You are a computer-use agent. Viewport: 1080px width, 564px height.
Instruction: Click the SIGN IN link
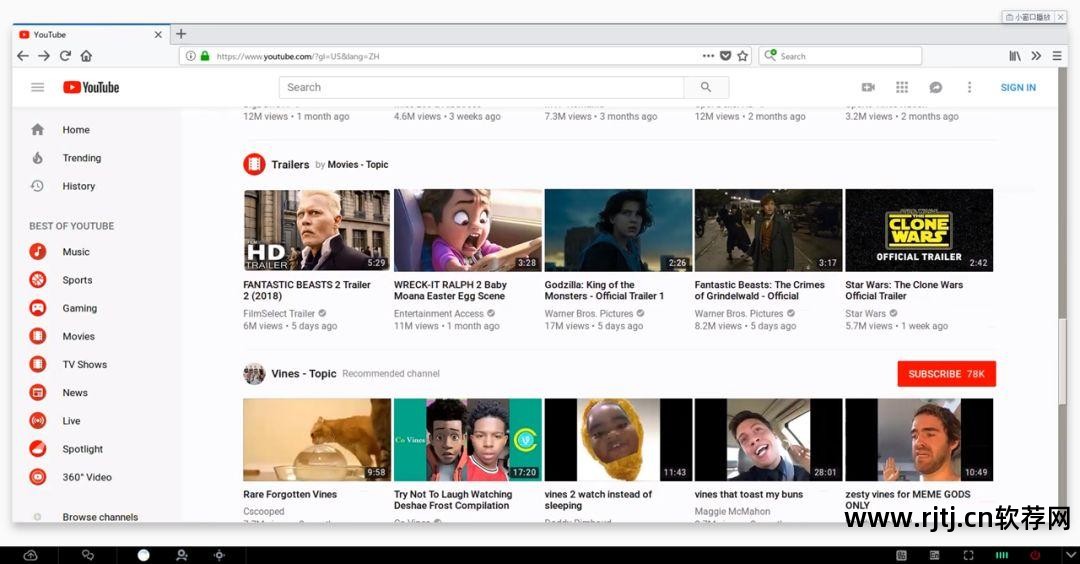(1018, 87)
